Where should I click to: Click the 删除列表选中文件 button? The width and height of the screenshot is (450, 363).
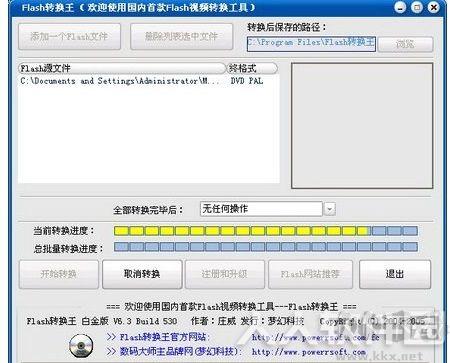(x=181, y=37)
